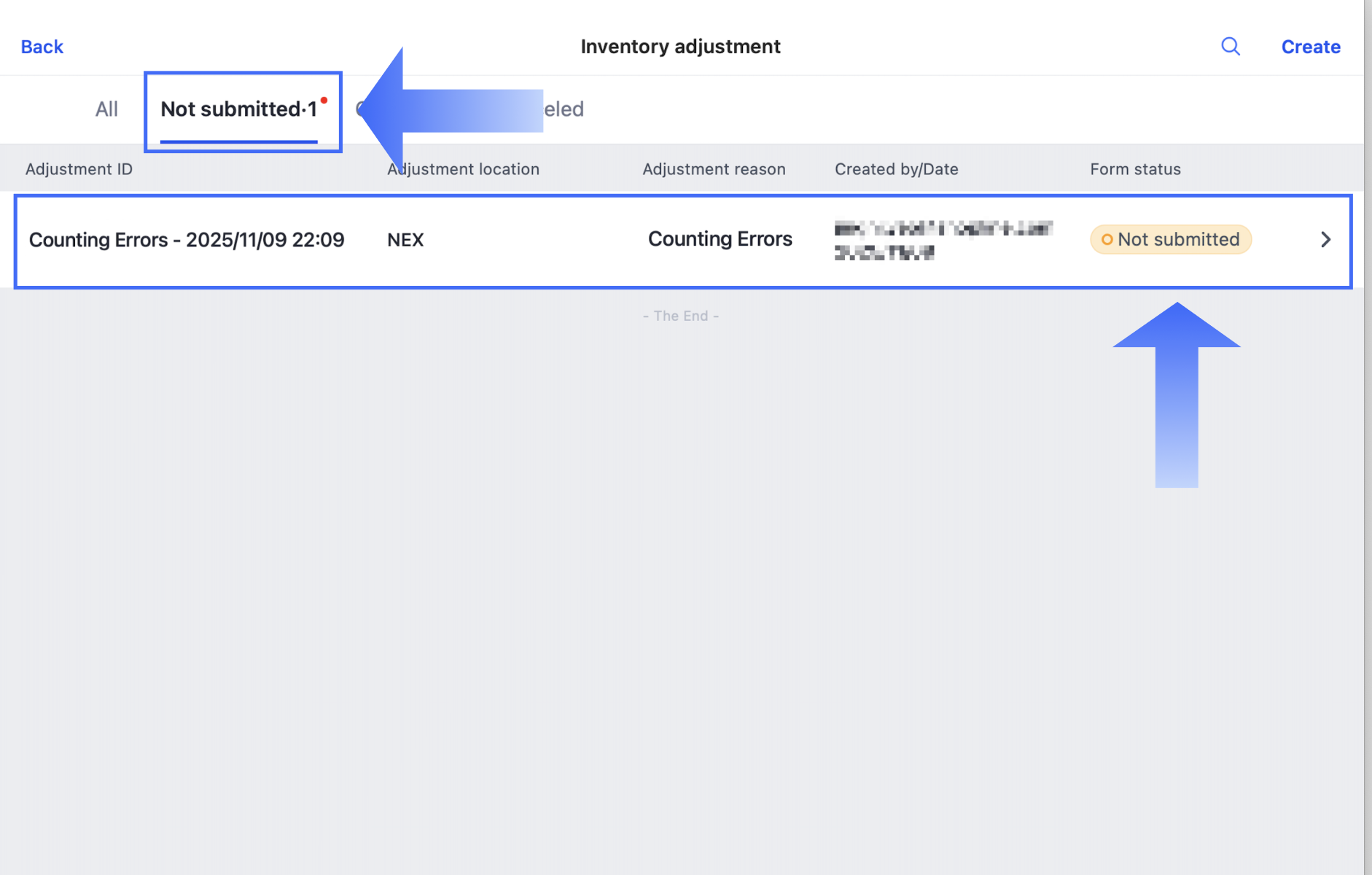
Task: Open the row's right chevron arrow
Action: point(1325,240)
